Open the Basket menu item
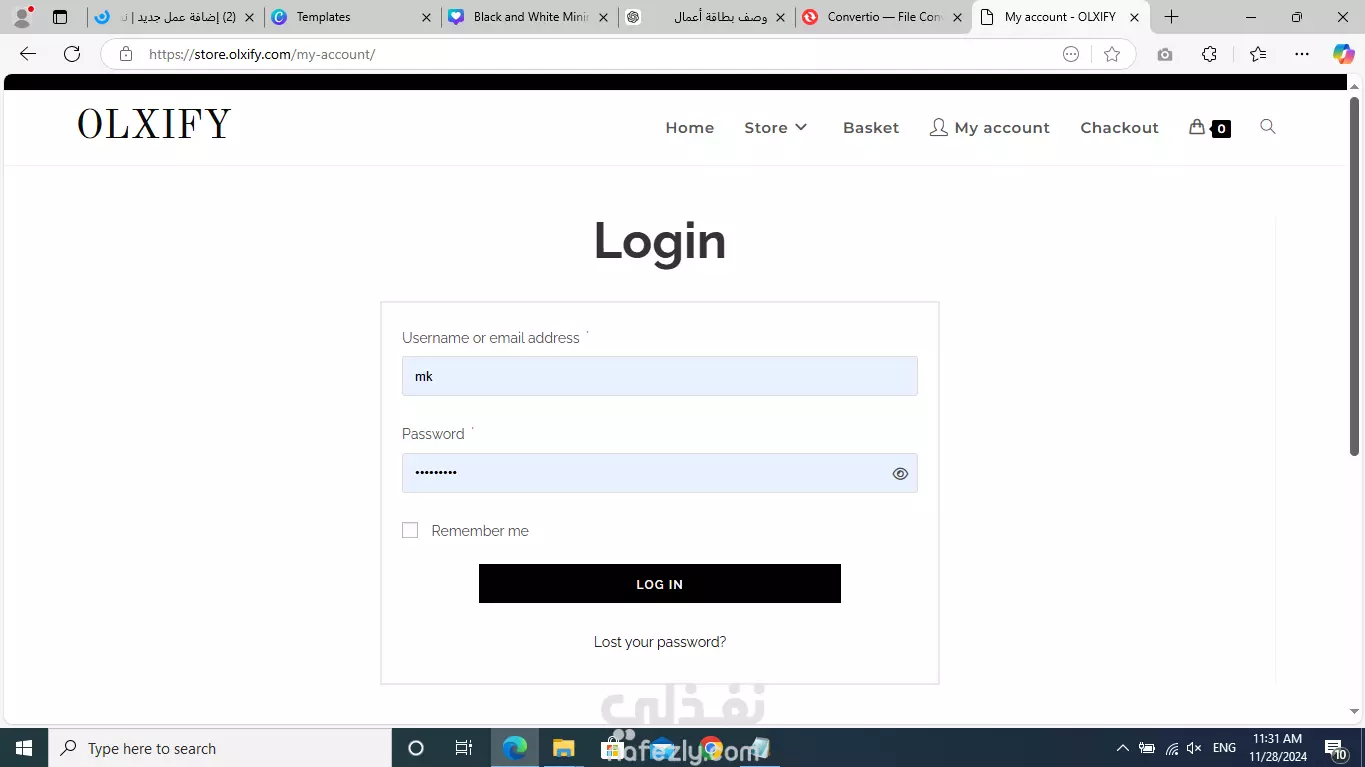Image resolution: width=1365 pixels, height=767 pixels. 871,128
